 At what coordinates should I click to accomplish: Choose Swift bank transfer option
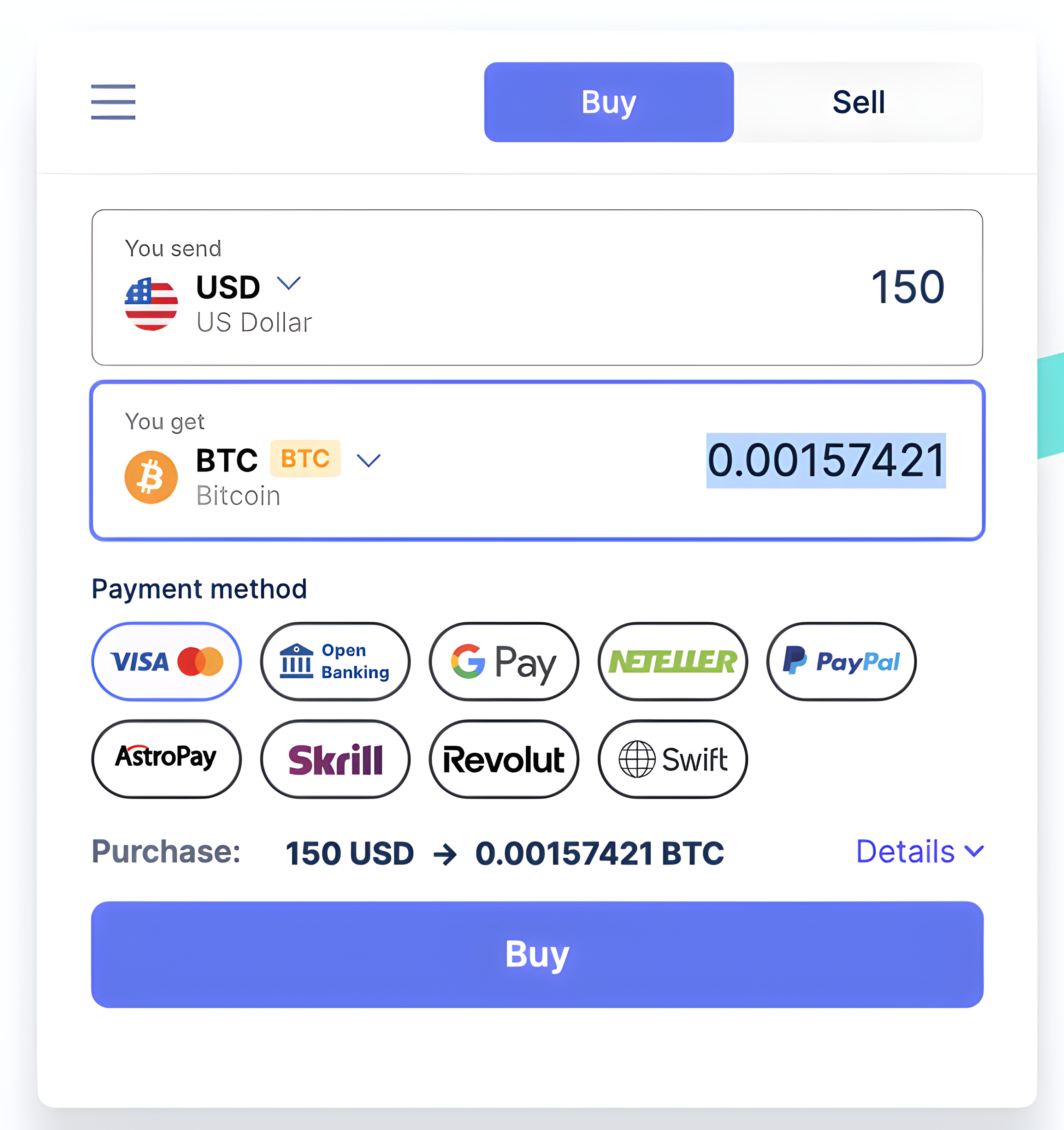click(672, 759)
